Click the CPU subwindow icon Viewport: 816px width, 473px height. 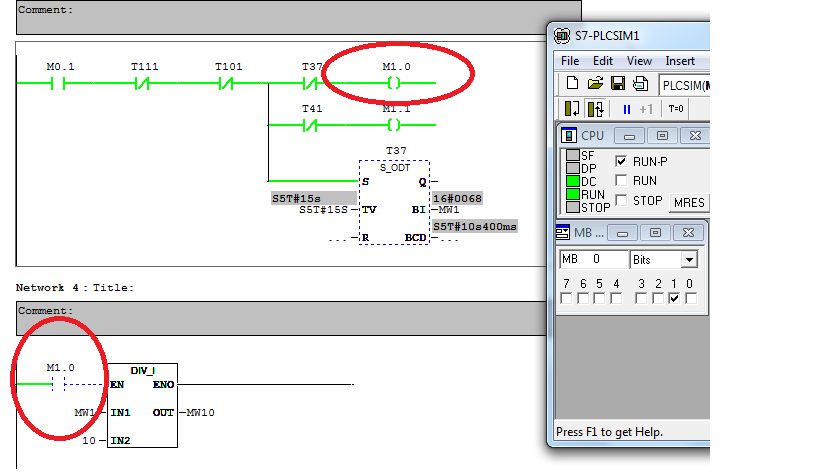click(x=568, y=135)
